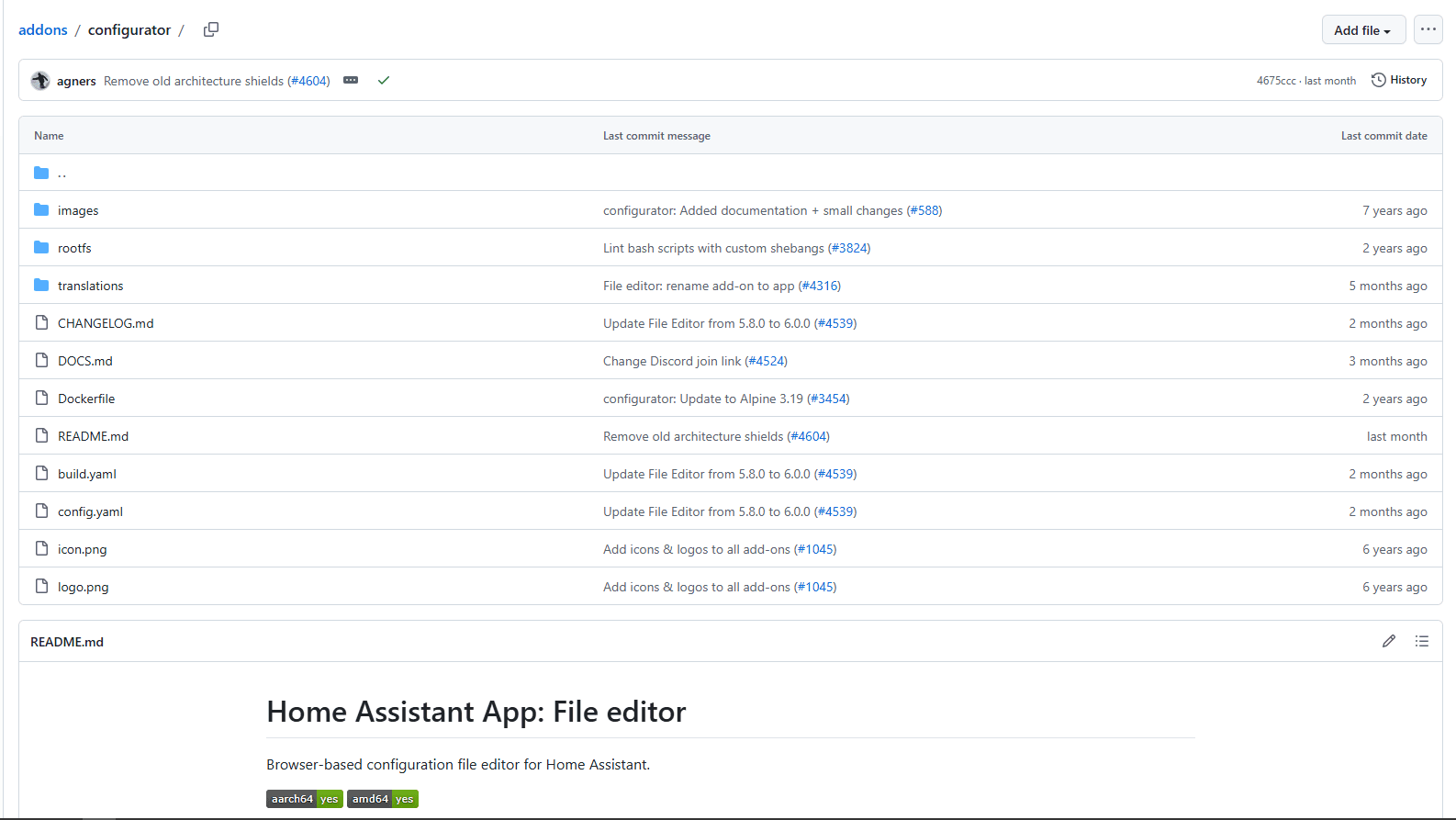
Task: Open #1045 link in logo.png row
Action: 815,588
